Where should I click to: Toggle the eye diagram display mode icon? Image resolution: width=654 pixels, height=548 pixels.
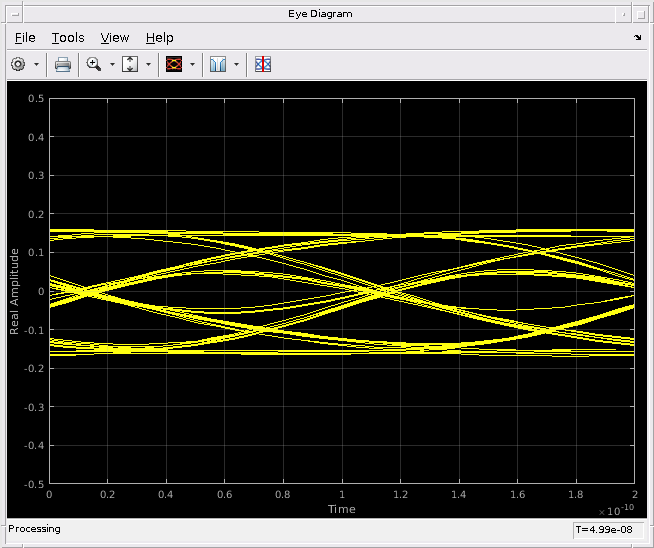click(173, 64)
